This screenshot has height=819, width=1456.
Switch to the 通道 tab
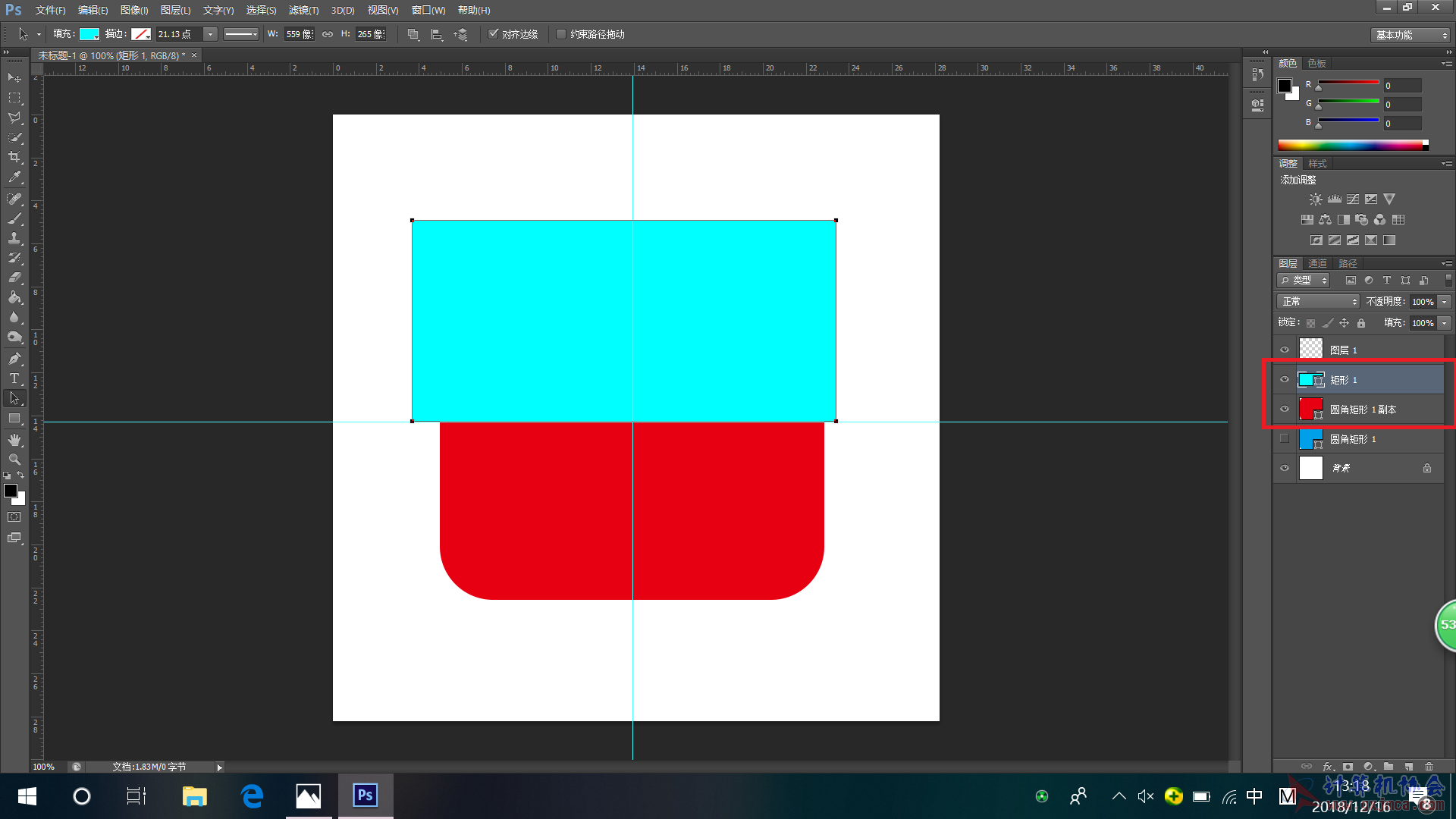point(1317,263)
